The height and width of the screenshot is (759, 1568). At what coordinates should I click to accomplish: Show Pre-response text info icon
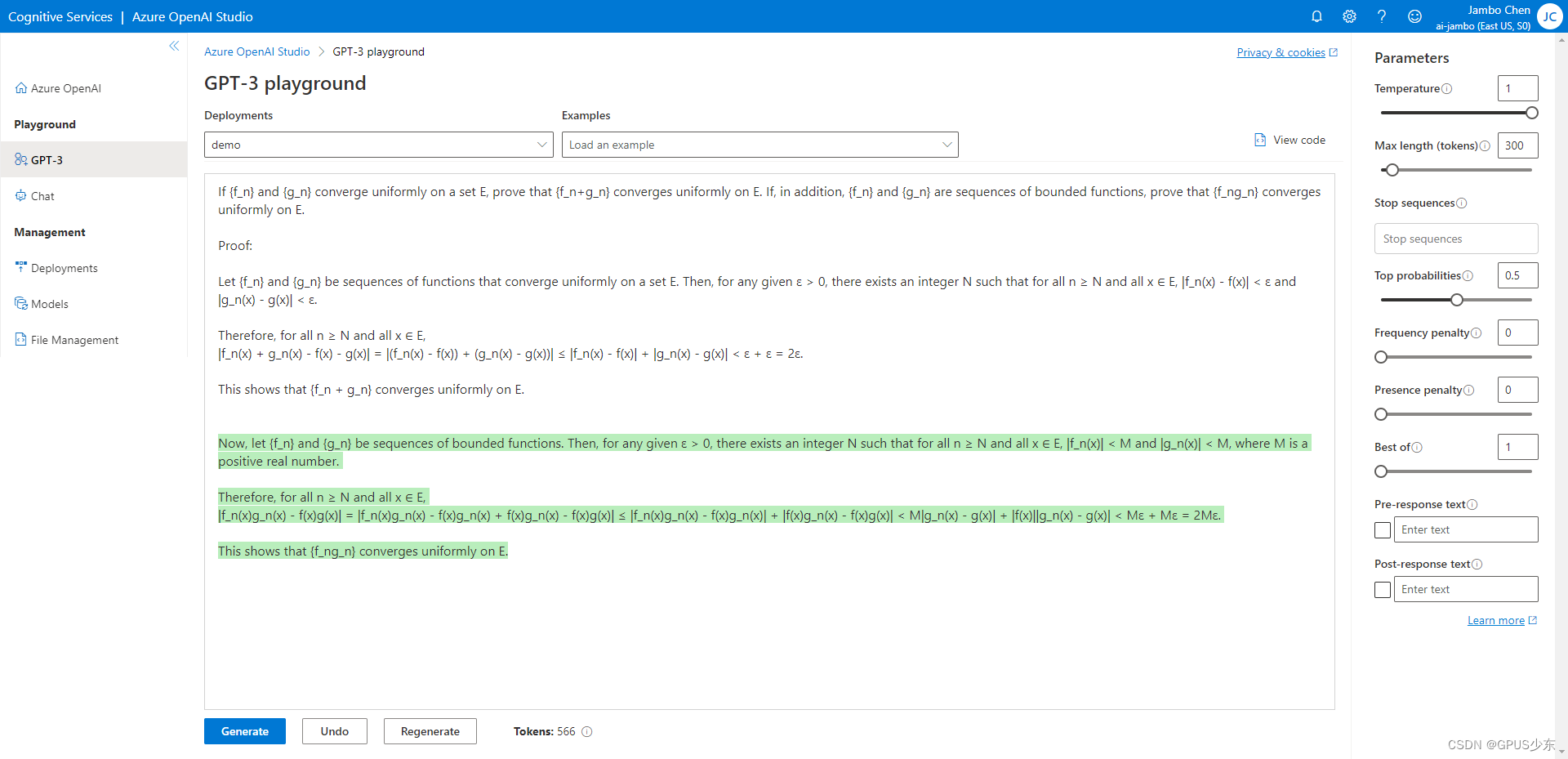tap(1472, 504)
